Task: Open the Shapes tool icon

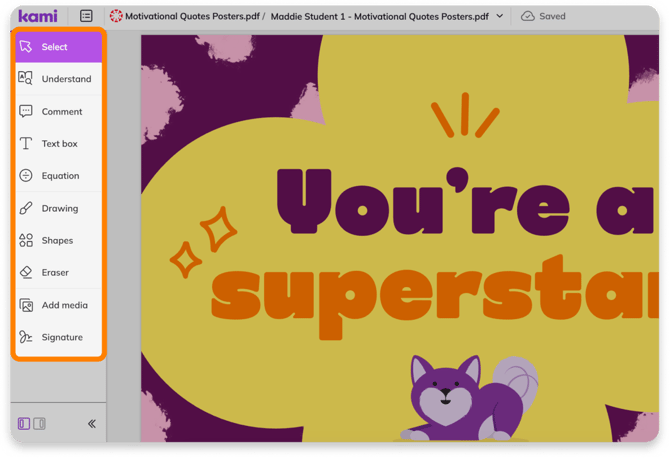Action: [x=26, y=240]
